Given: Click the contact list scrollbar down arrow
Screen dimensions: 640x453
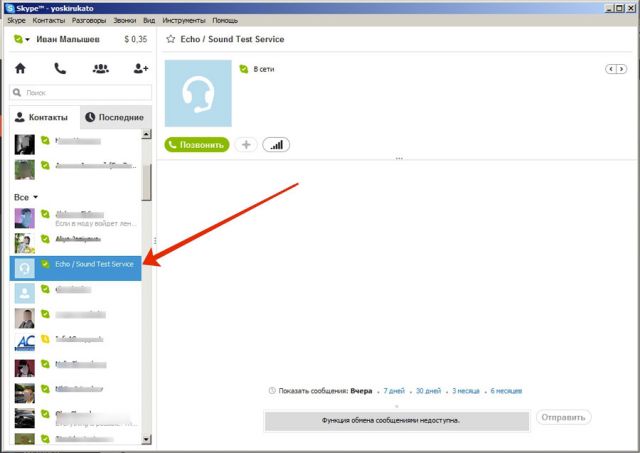Looking at the screenshot, I should (146, 440).
